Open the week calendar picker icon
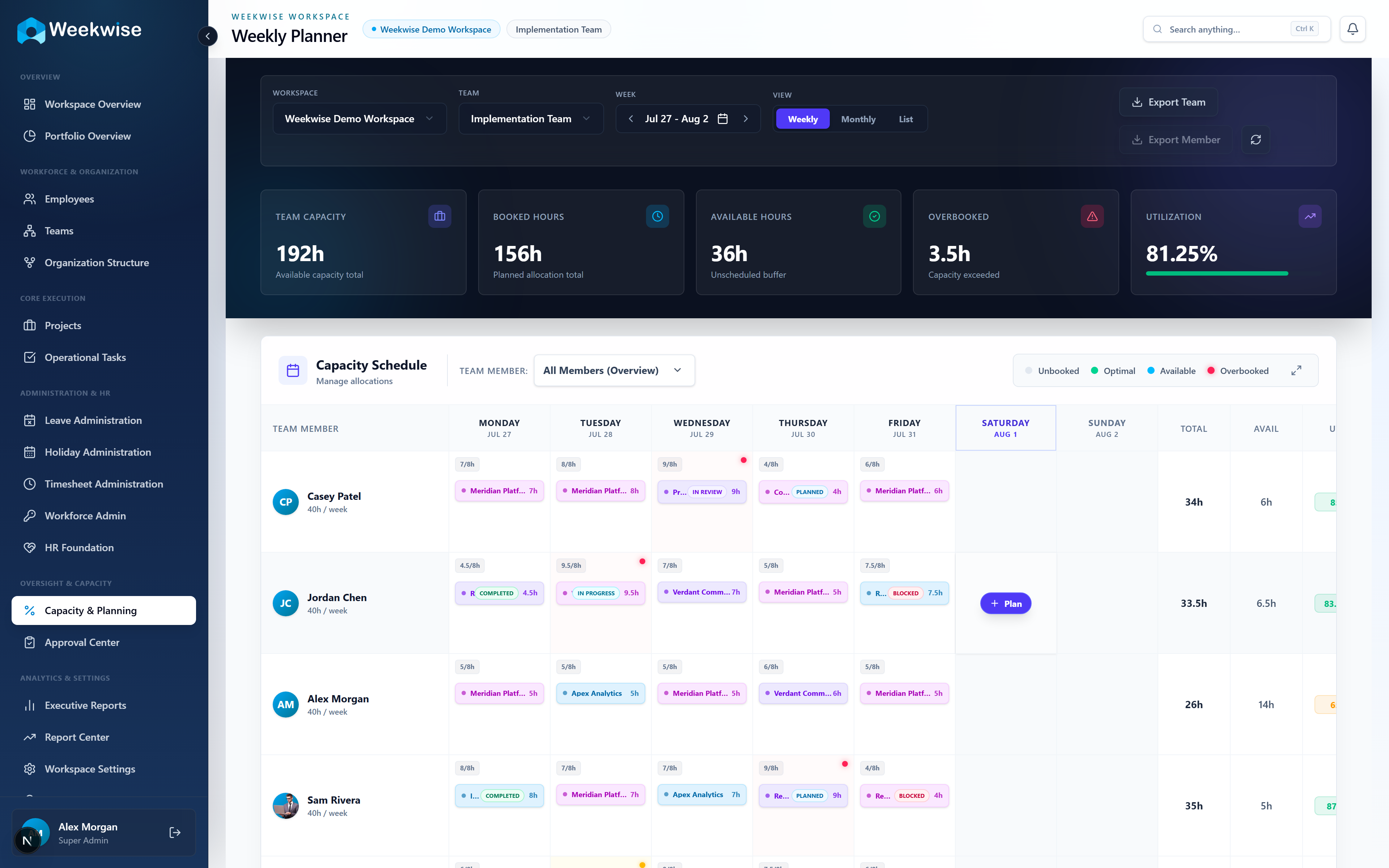 (723, 119)
